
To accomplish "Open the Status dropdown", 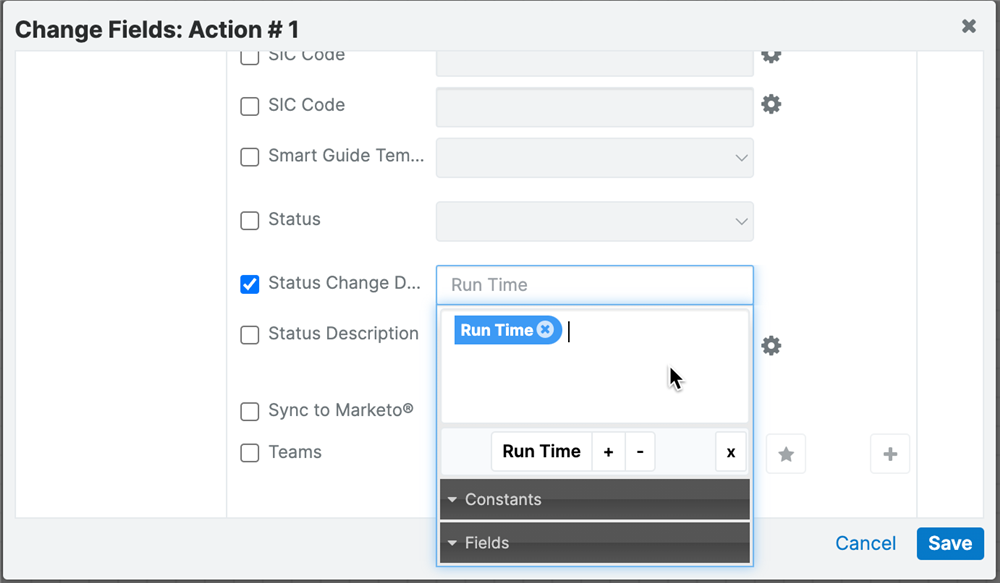I will point(594,221).
